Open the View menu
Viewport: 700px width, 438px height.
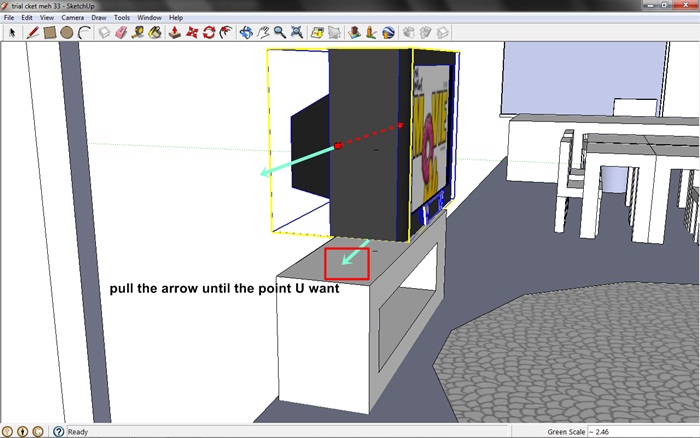click(47, 18)
